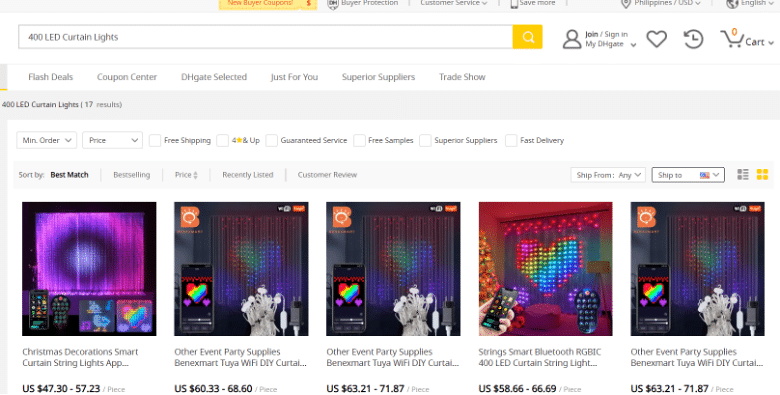
Task: Open the wishlist heart icon
Action: tap(657, 39)
